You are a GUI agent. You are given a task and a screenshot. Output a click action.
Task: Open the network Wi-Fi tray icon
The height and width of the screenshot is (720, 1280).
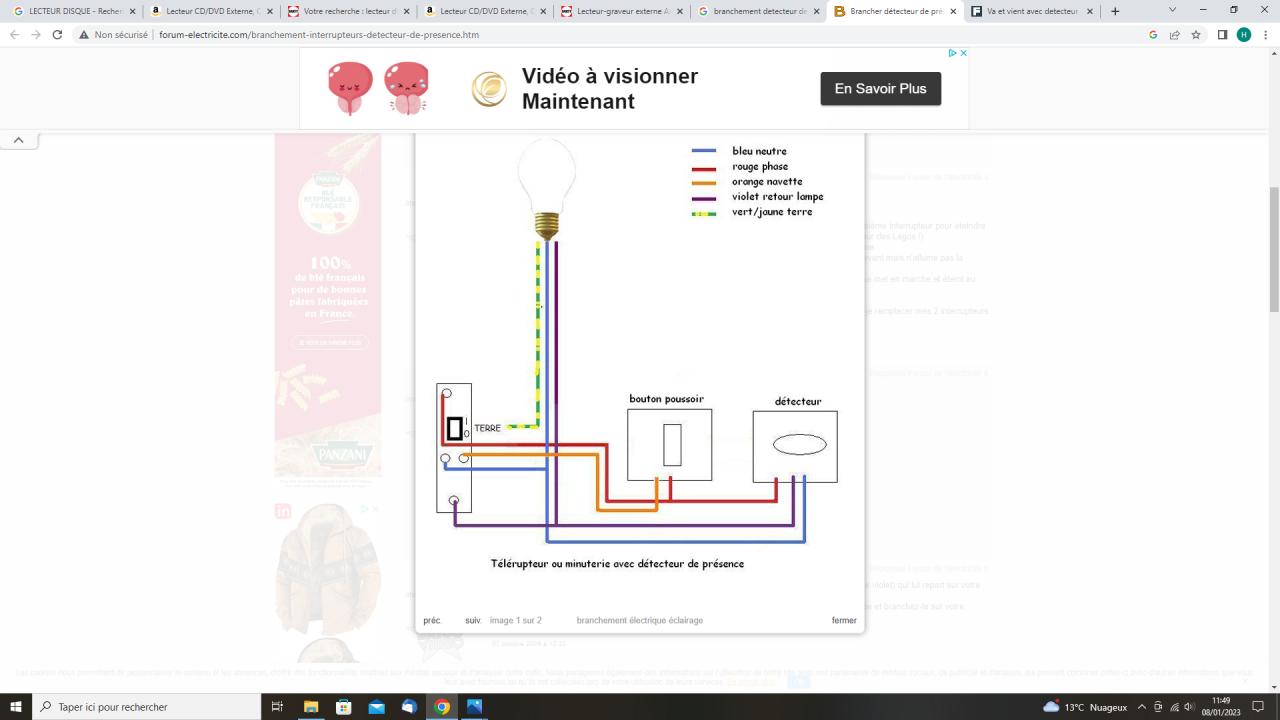(1174, 707)
